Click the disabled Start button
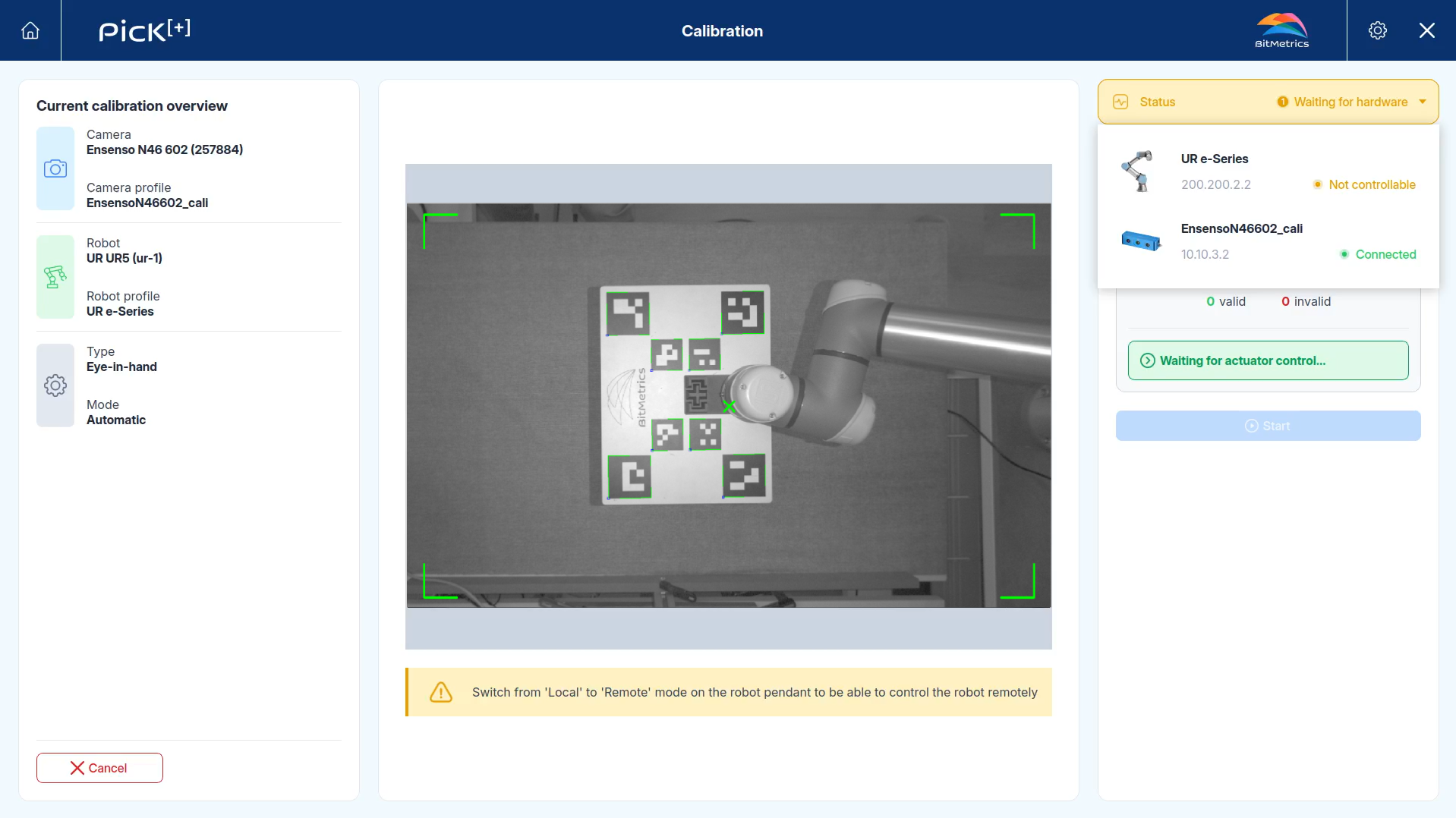This screenshot has height=818, width=1456. point(1268,426)
